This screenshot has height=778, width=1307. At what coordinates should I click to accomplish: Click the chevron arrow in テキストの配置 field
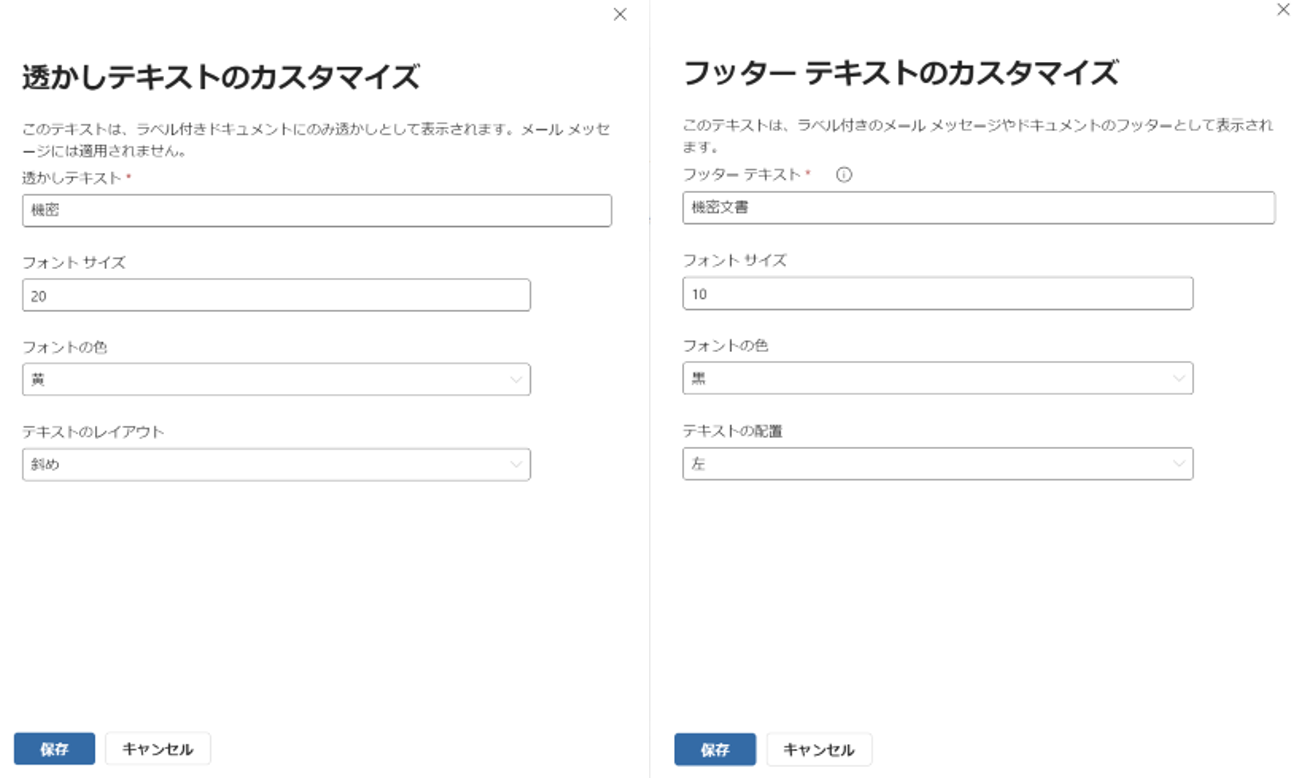(x=1179, y=464)
